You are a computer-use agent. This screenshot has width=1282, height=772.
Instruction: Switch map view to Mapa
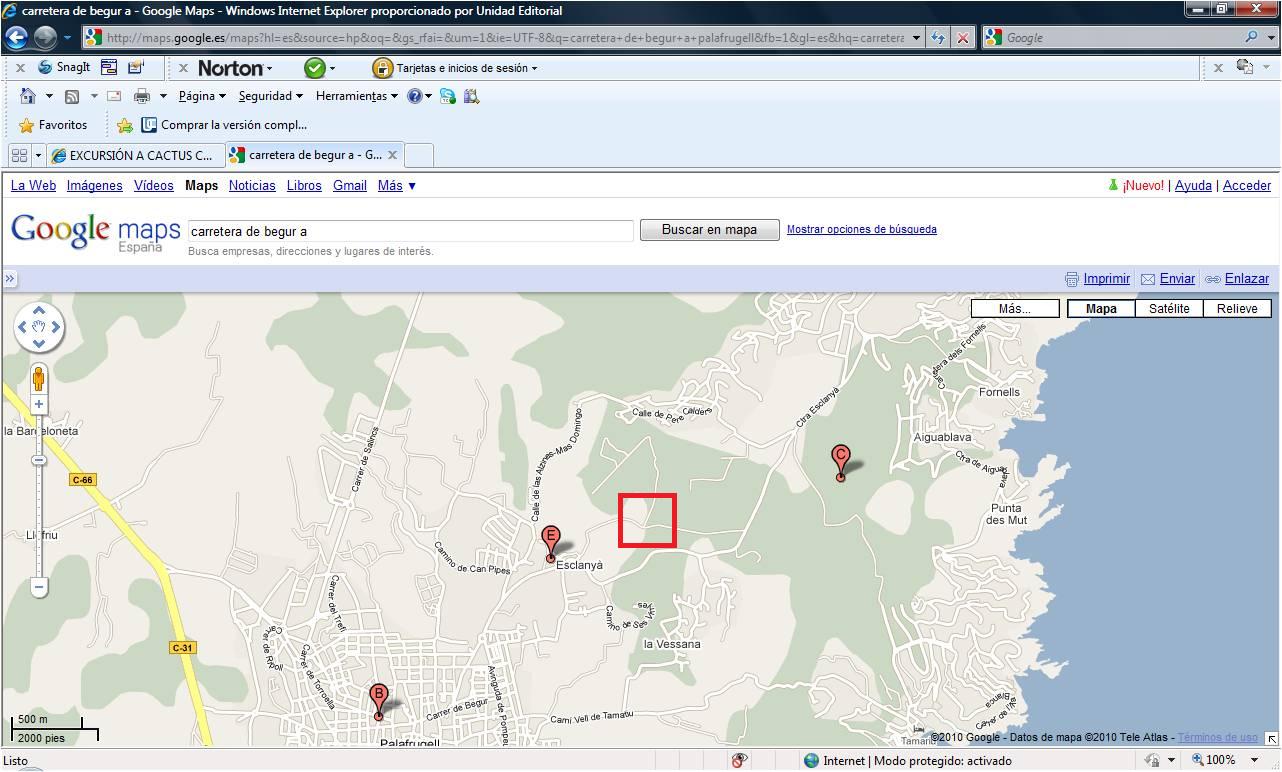coord(1101,308)
